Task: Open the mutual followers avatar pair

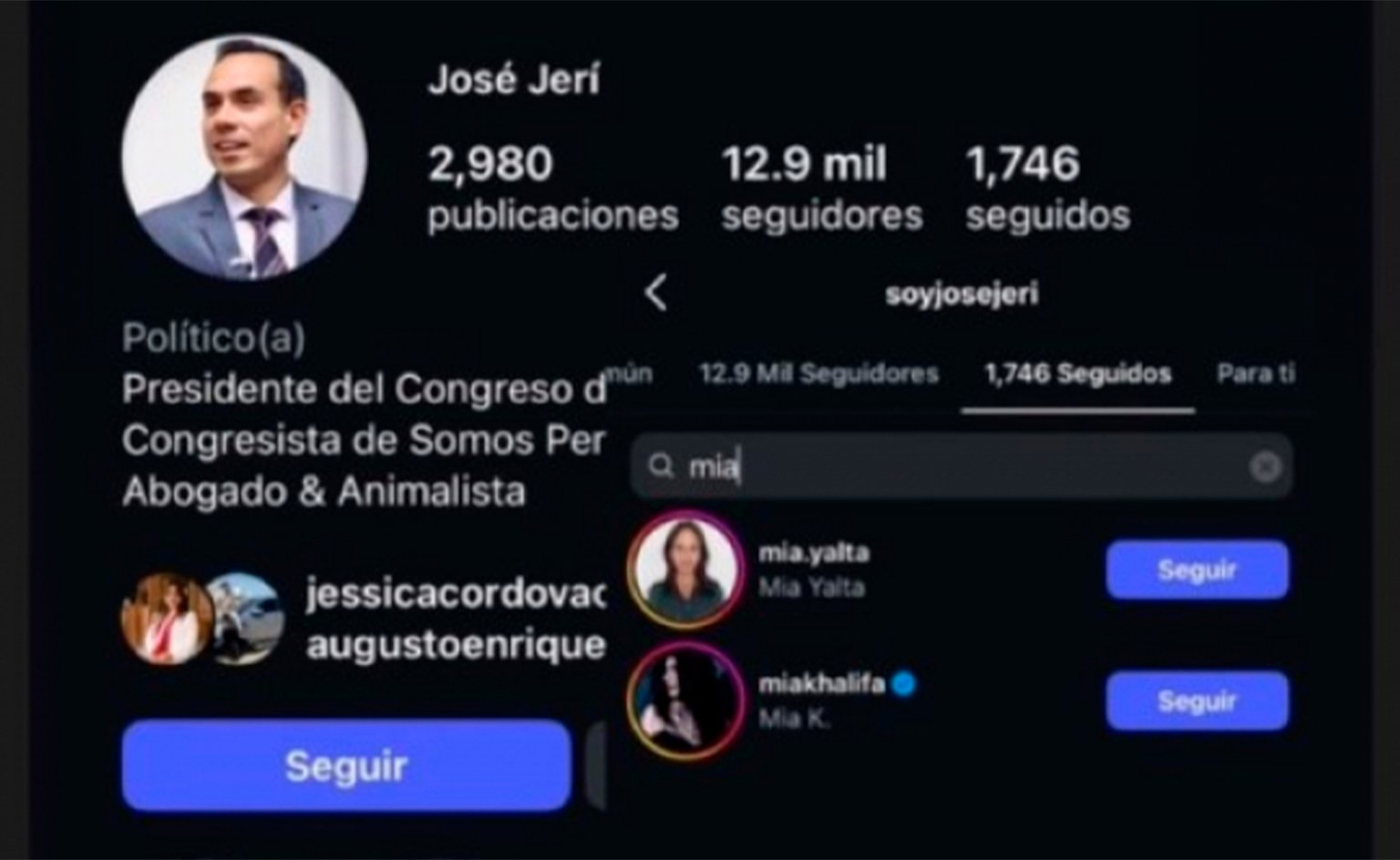Action: [x=202, y=619]
